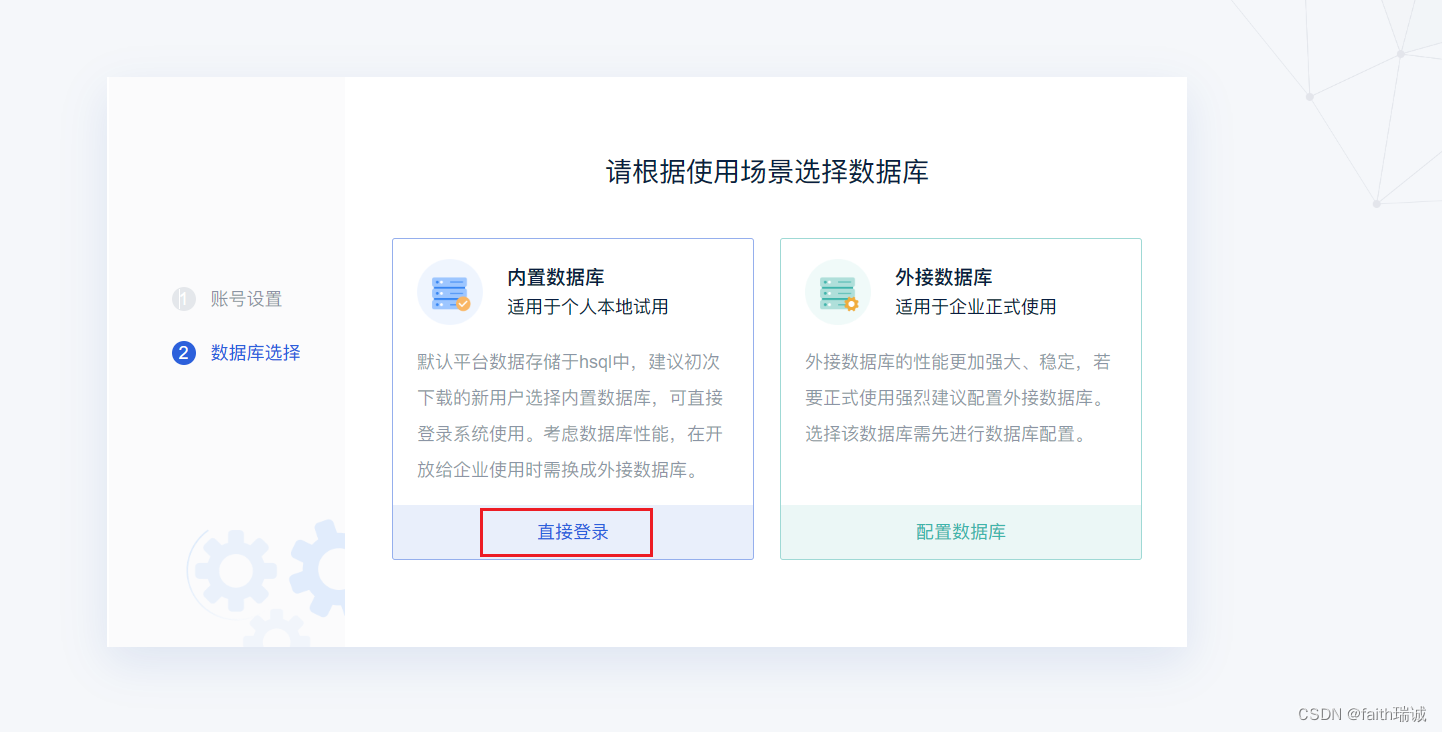Viewport: 1442px width, 732px height.
Task: Click the line 登录系统使用 in built-in description
Action: click(570, 434)
